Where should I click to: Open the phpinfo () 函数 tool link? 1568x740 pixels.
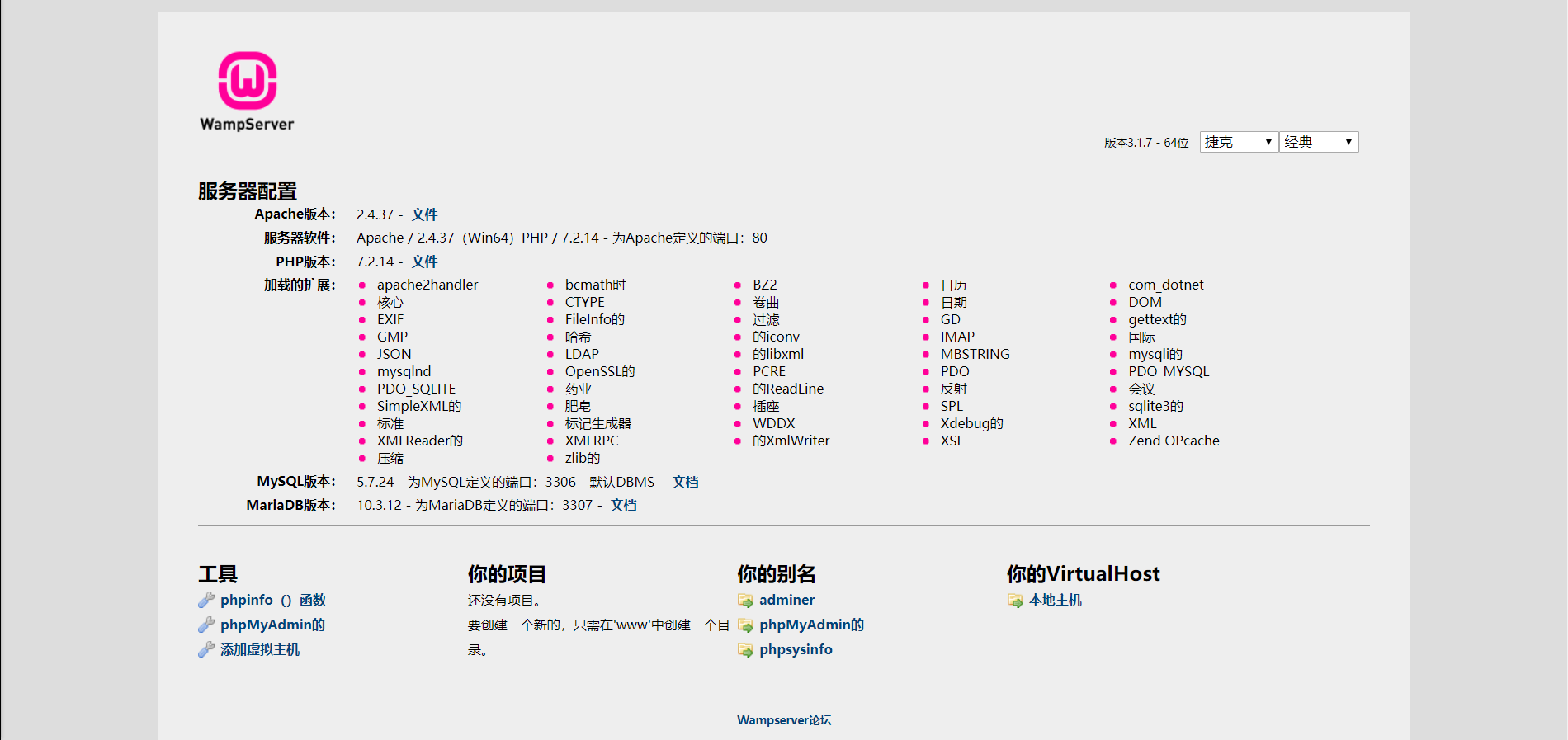(273, 600)
